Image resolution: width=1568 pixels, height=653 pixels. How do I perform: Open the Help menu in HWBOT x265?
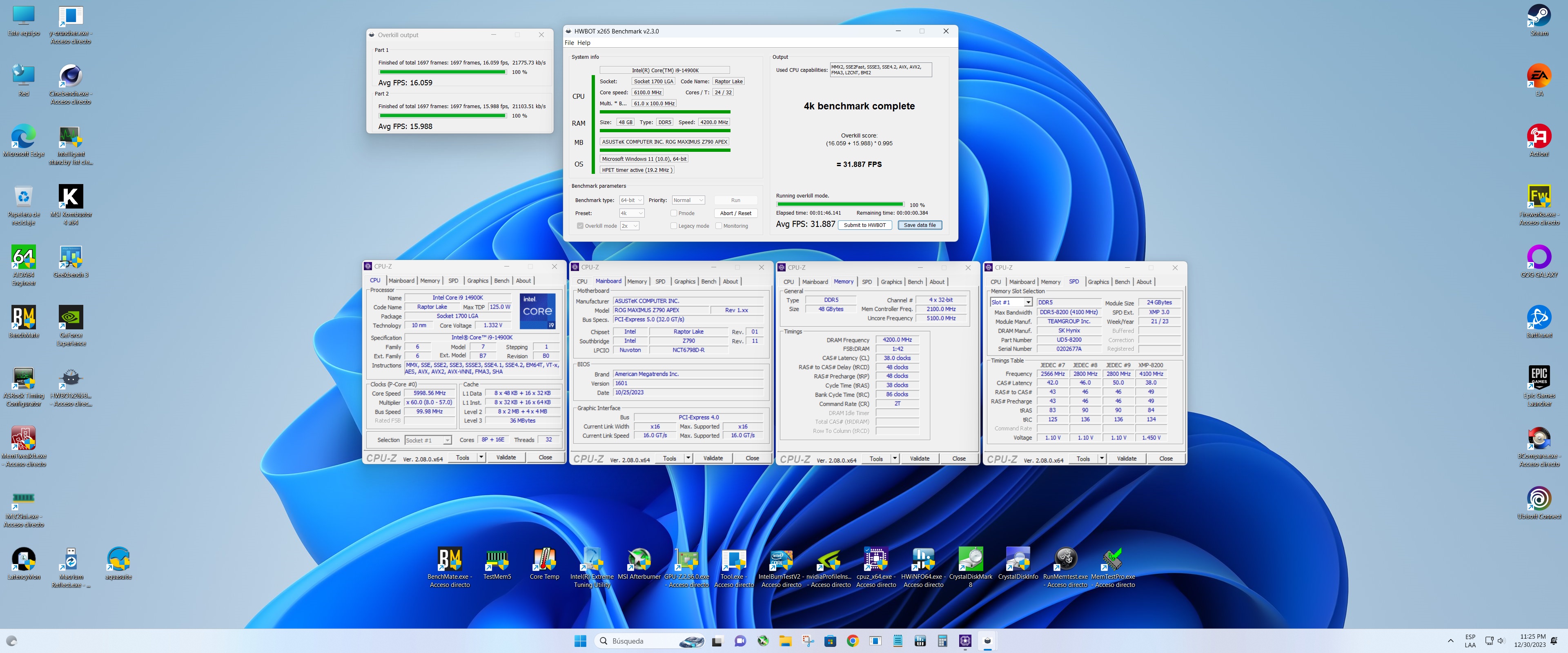584,42
